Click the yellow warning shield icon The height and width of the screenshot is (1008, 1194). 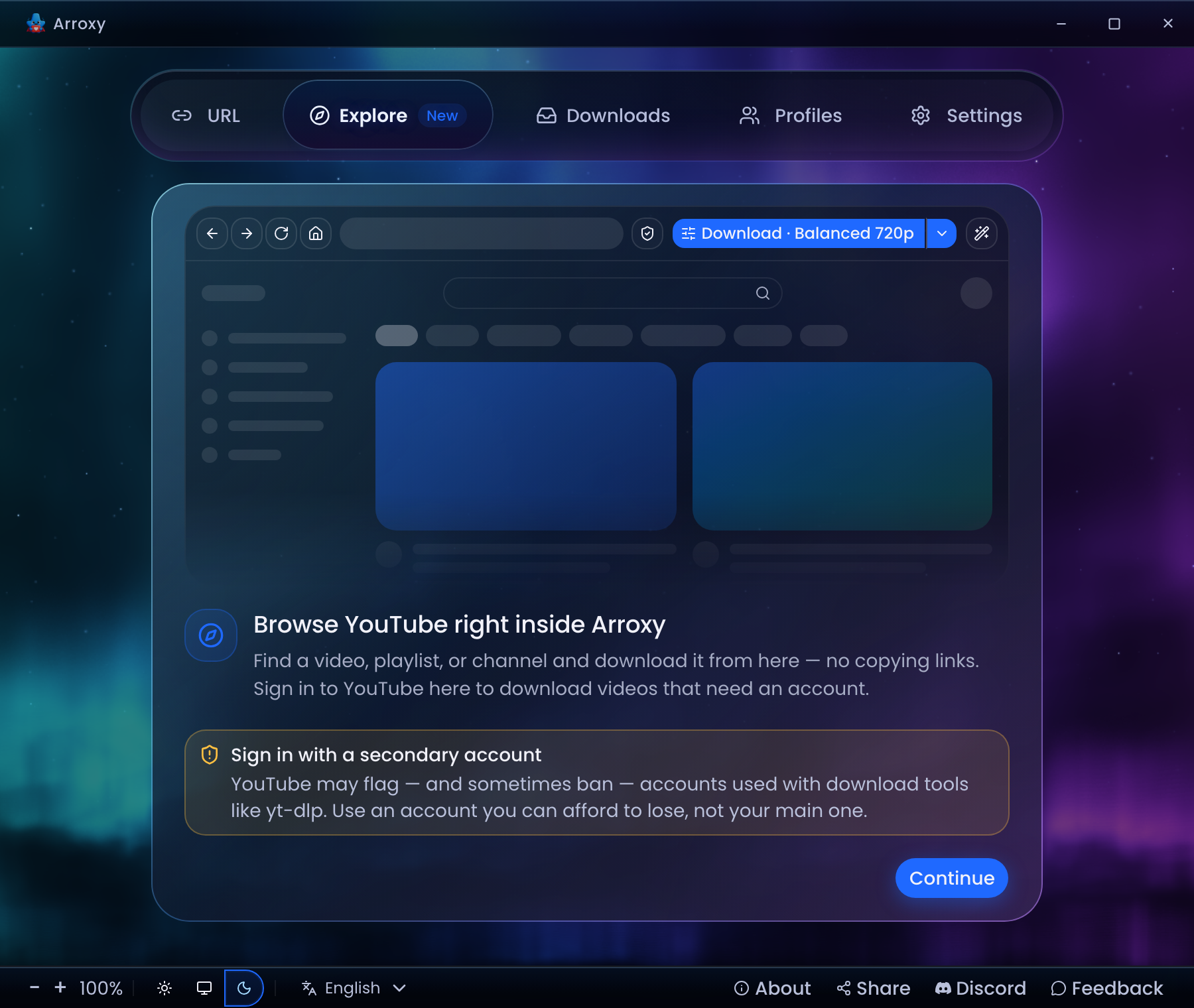[210, 755]
